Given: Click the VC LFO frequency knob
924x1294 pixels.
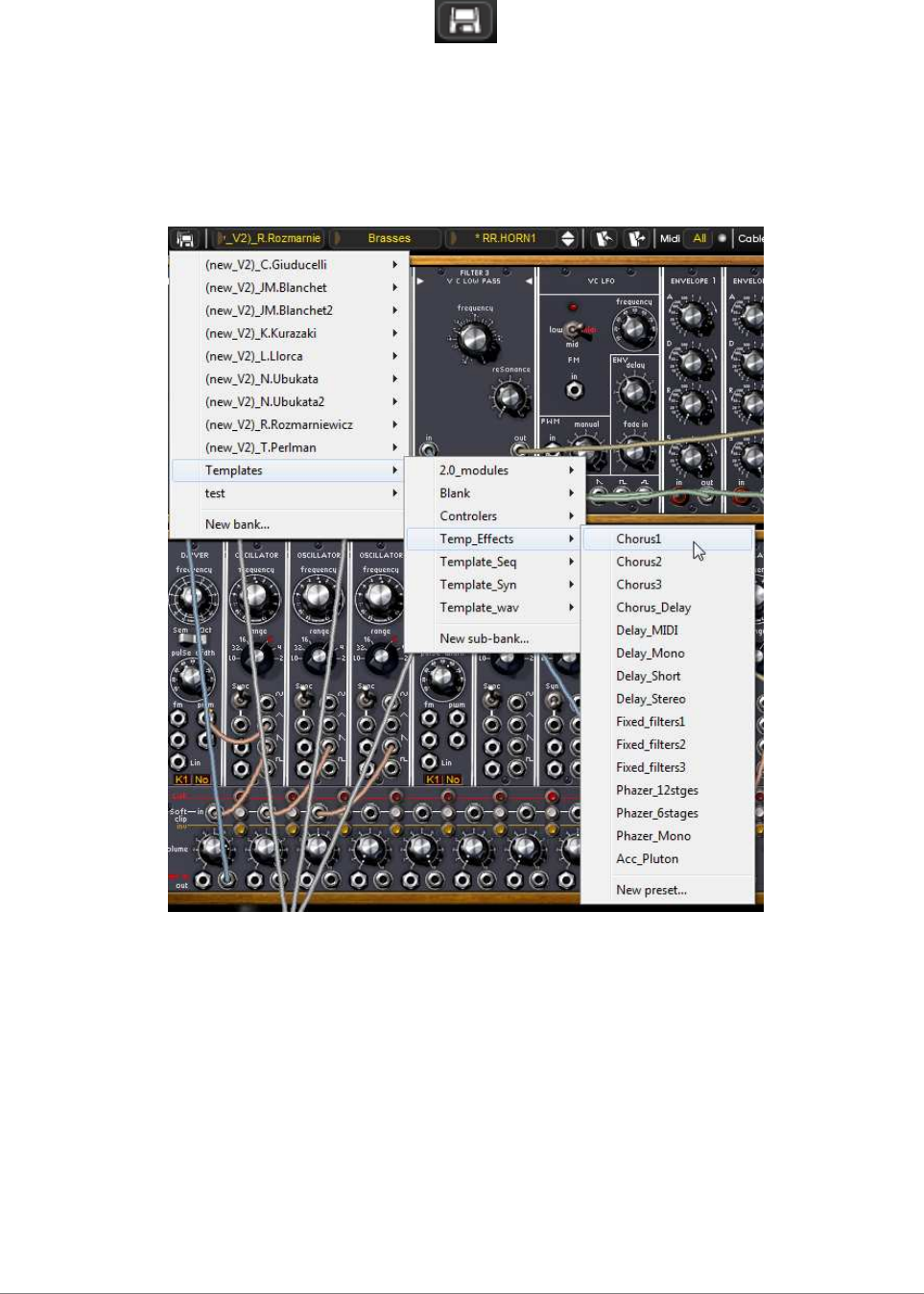Looking at the screenshot, I should (633, 328).
